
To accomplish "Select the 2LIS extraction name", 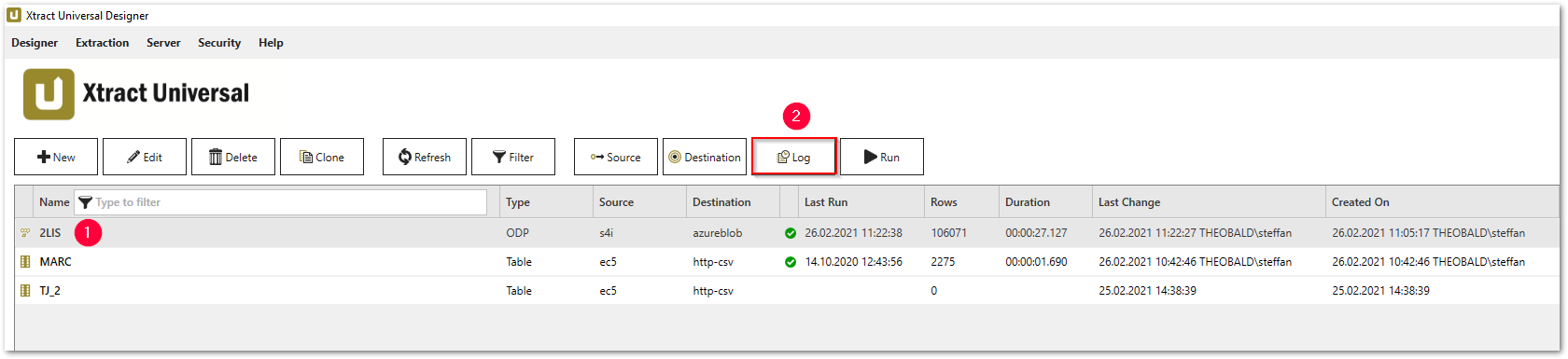I will tap(50, 233).
